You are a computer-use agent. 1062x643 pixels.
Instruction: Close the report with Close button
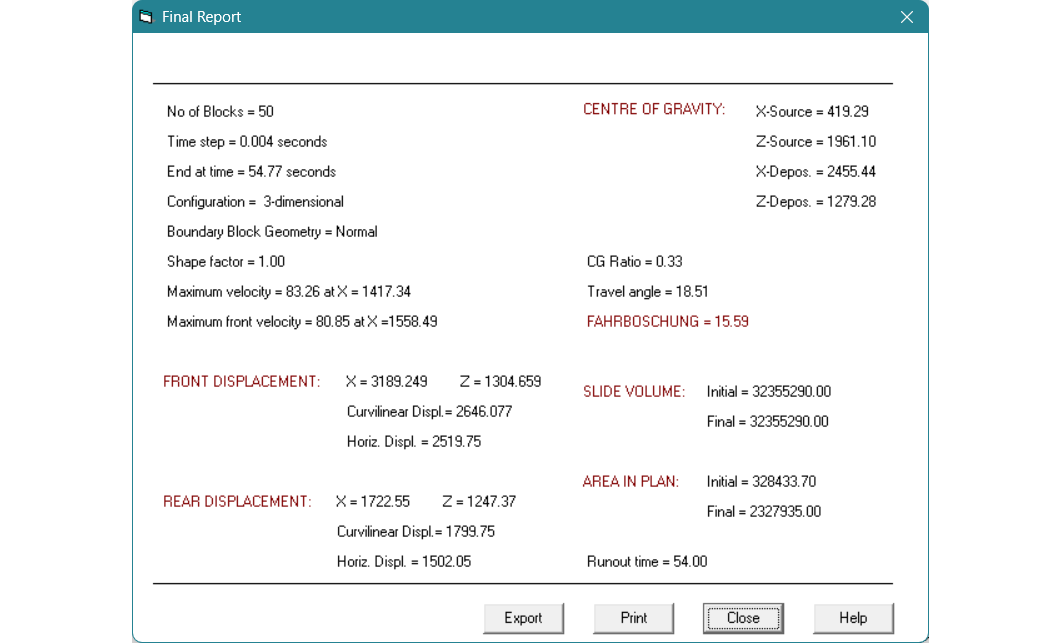pyautogui.click(x=743, y=618)
